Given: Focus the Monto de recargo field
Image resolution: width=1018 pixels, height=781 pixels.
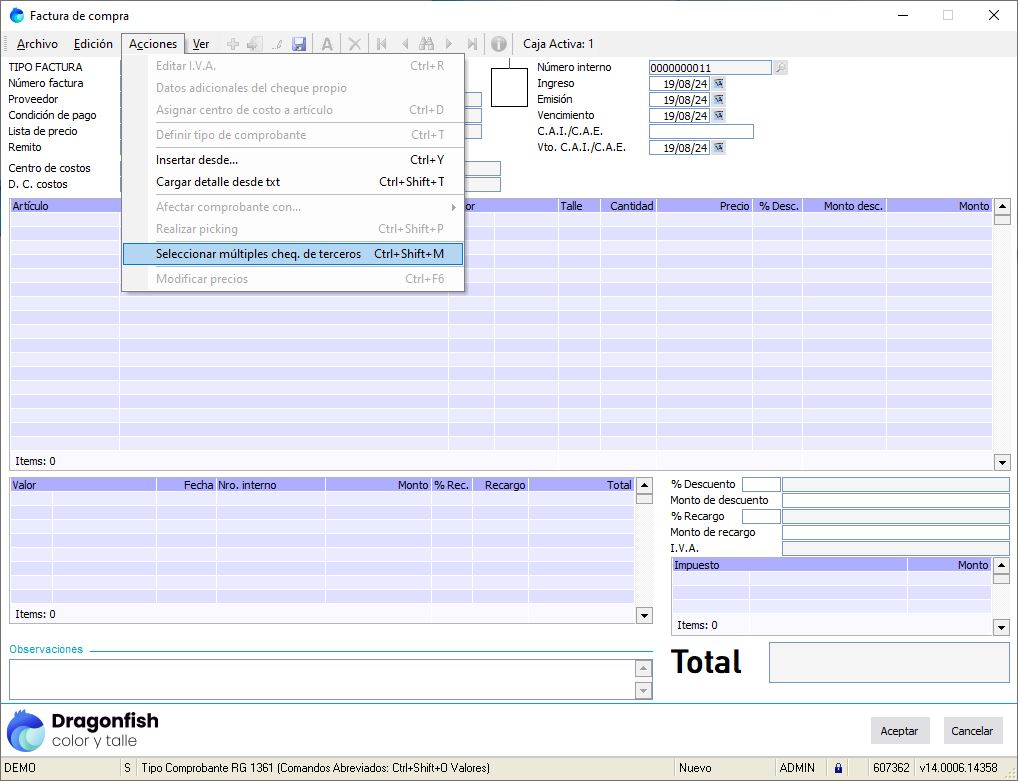Looking at the screenshot, I should [895, 532].
